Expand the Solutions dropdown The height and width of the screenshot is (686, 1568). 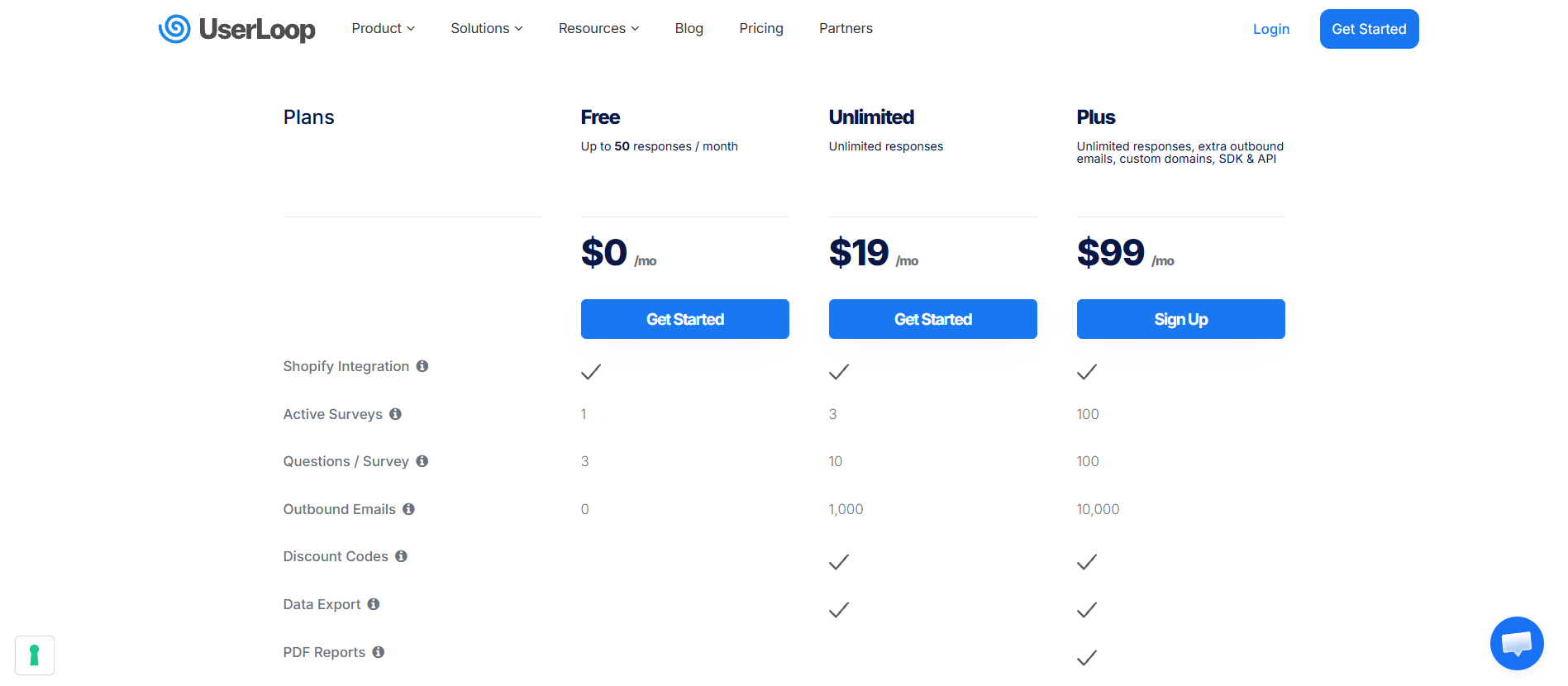click(487, 28)
